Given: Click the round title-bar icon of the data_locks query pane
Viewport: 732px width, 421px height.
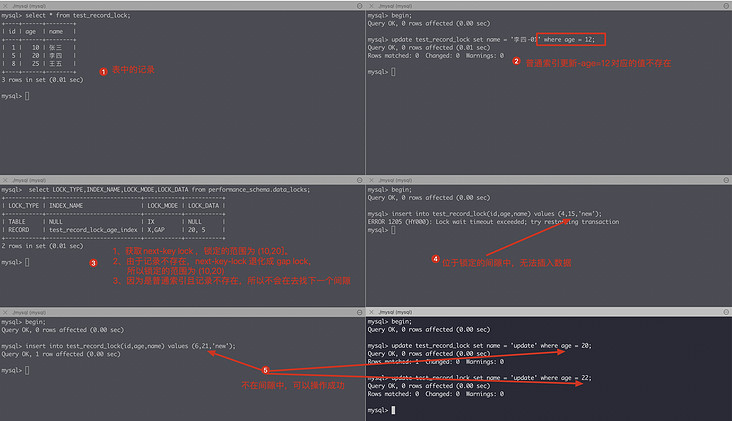Looking at the screenshot, I should [359, 180].
